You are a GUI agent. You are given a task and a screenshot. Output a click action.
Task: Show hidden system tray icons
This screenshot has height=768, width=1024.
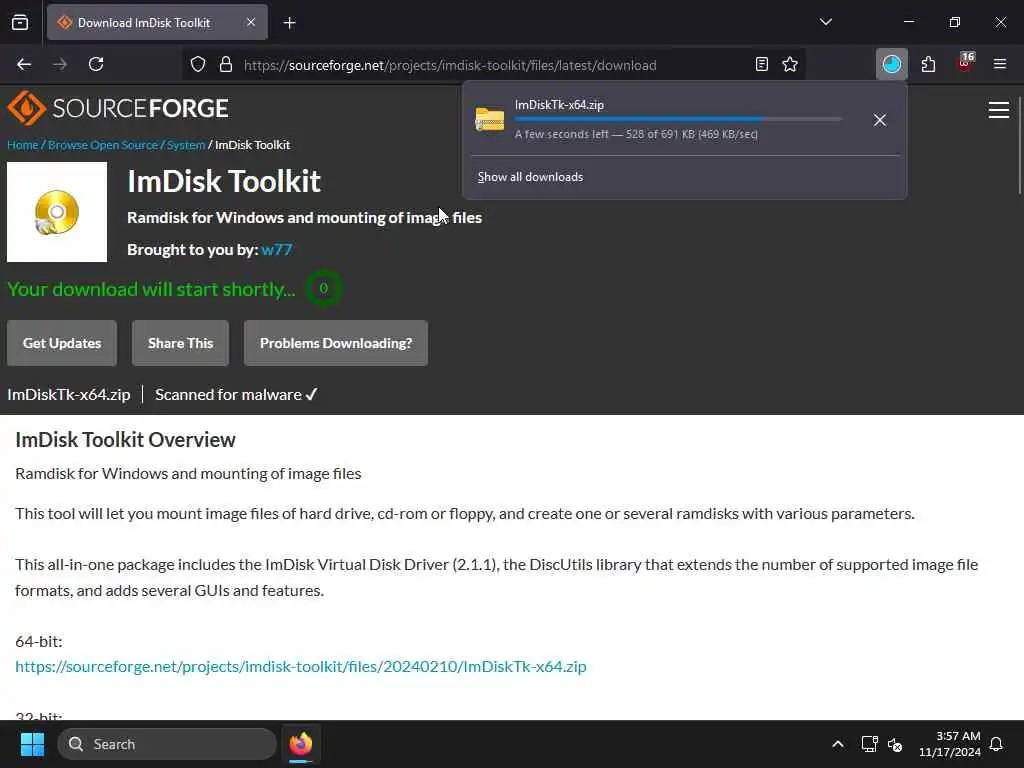click(x=838, y=744)
